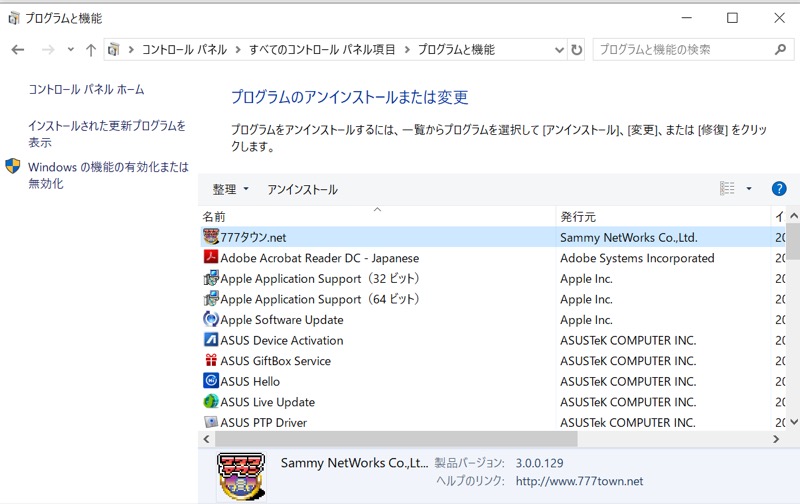The image size is (800, 504).
Task: Sort by the 名前 column header
Action: coord(214,216)
